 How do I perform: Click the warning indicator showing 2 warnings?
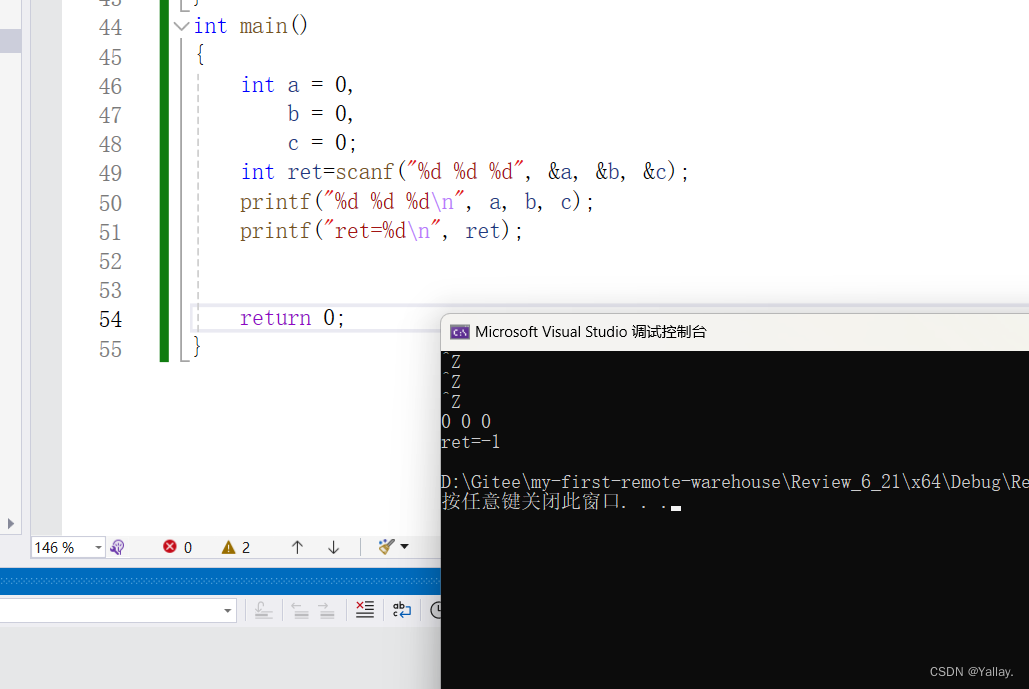coord(227,547)
